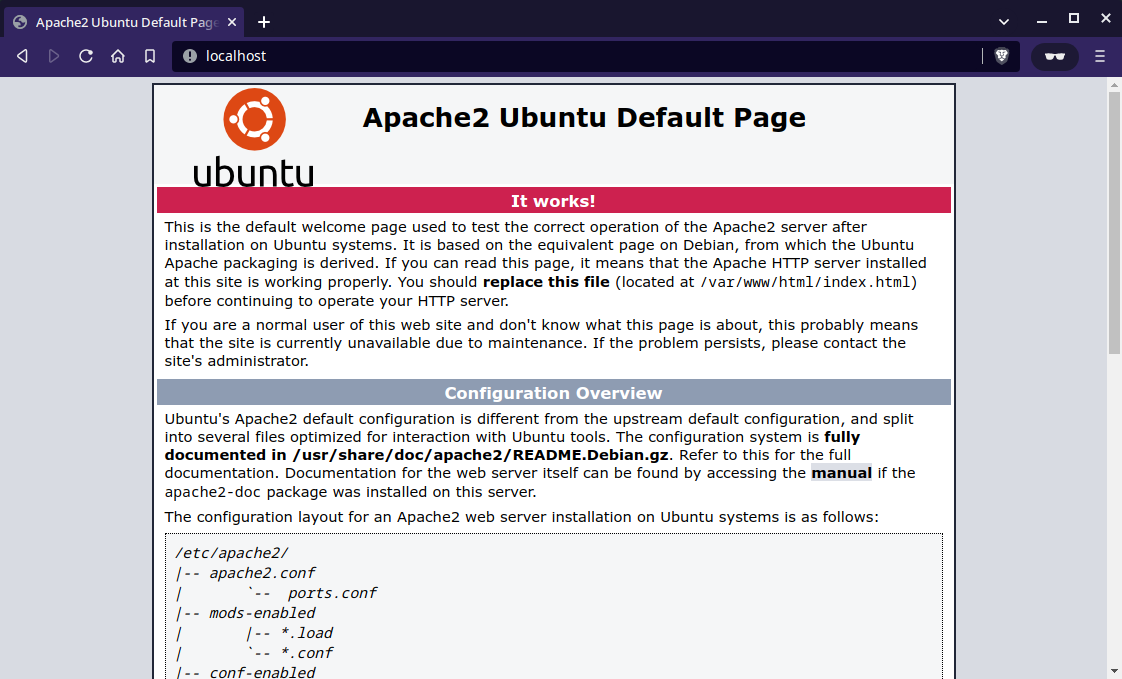Click the site information icon beside localhost
Screen dimensions: 1122x679
pyautogui.click(x=189, y=56)
